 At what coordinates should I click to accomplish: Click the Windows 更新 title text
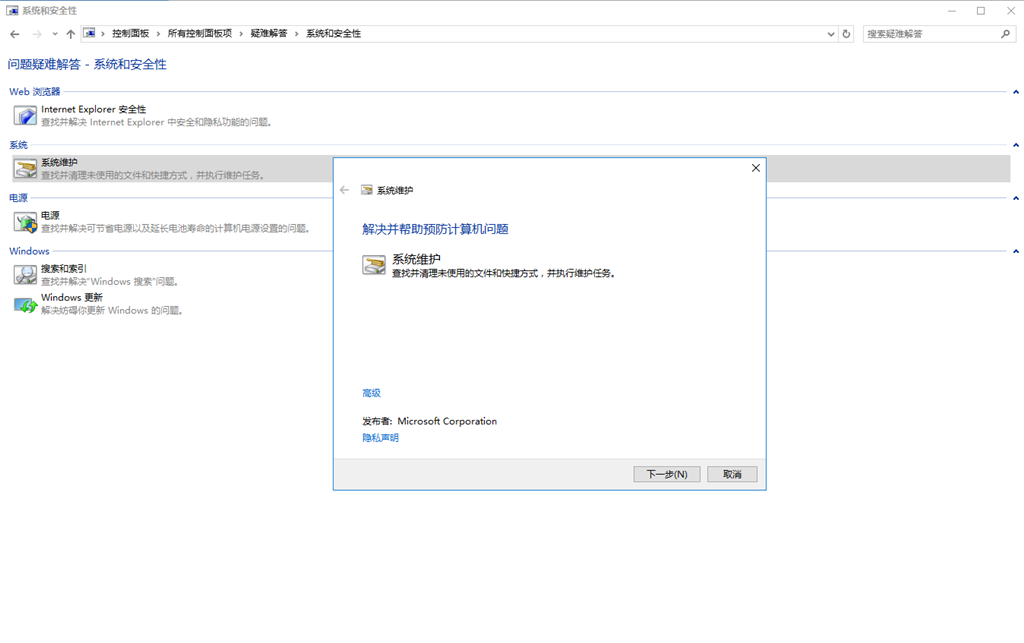click(72, 298)
